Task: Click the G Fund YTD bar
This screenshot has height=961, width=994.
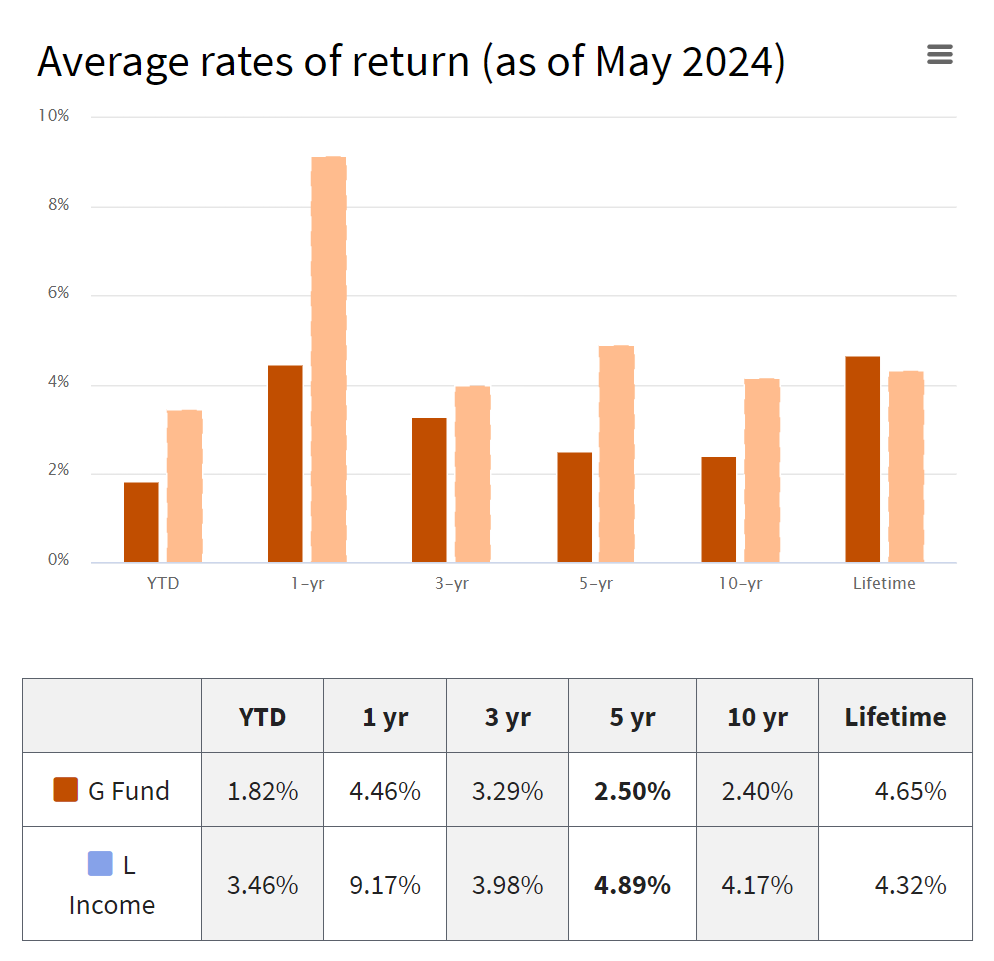Action: [x=140, y=520]
